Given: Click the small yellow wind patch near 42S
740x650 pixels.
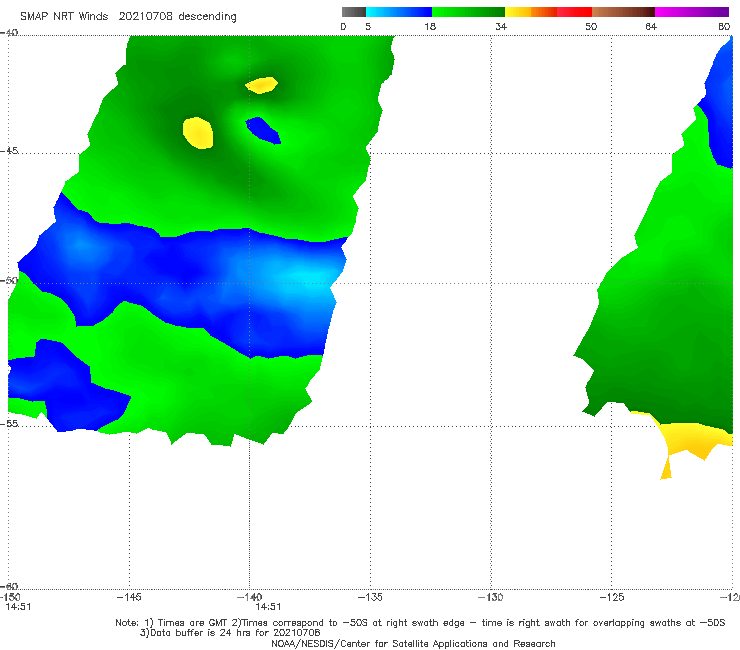Looking at the screenshot, I should [261, 85].
